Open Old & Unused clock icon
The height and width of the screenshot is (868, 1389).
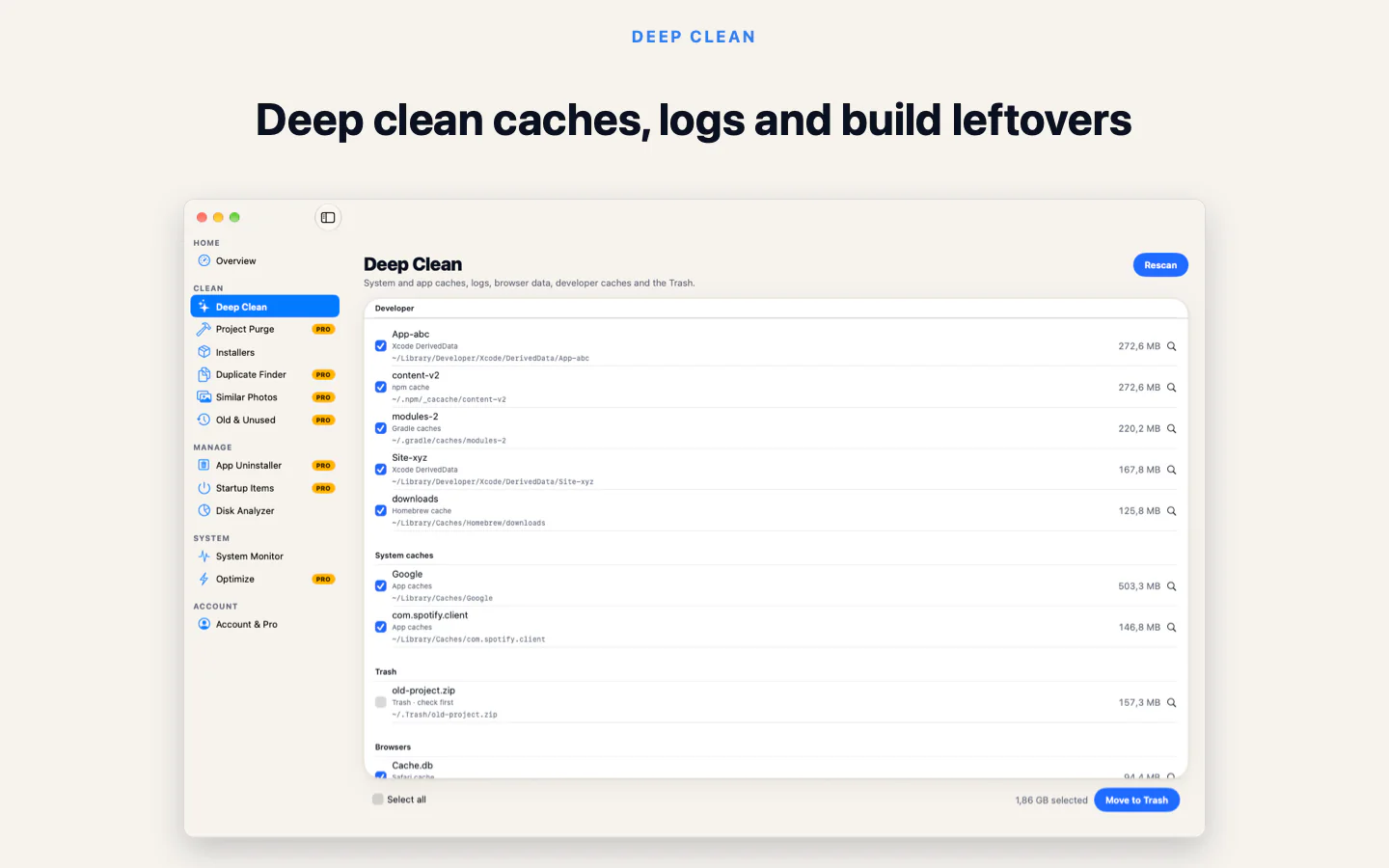(x=204, y=420)
